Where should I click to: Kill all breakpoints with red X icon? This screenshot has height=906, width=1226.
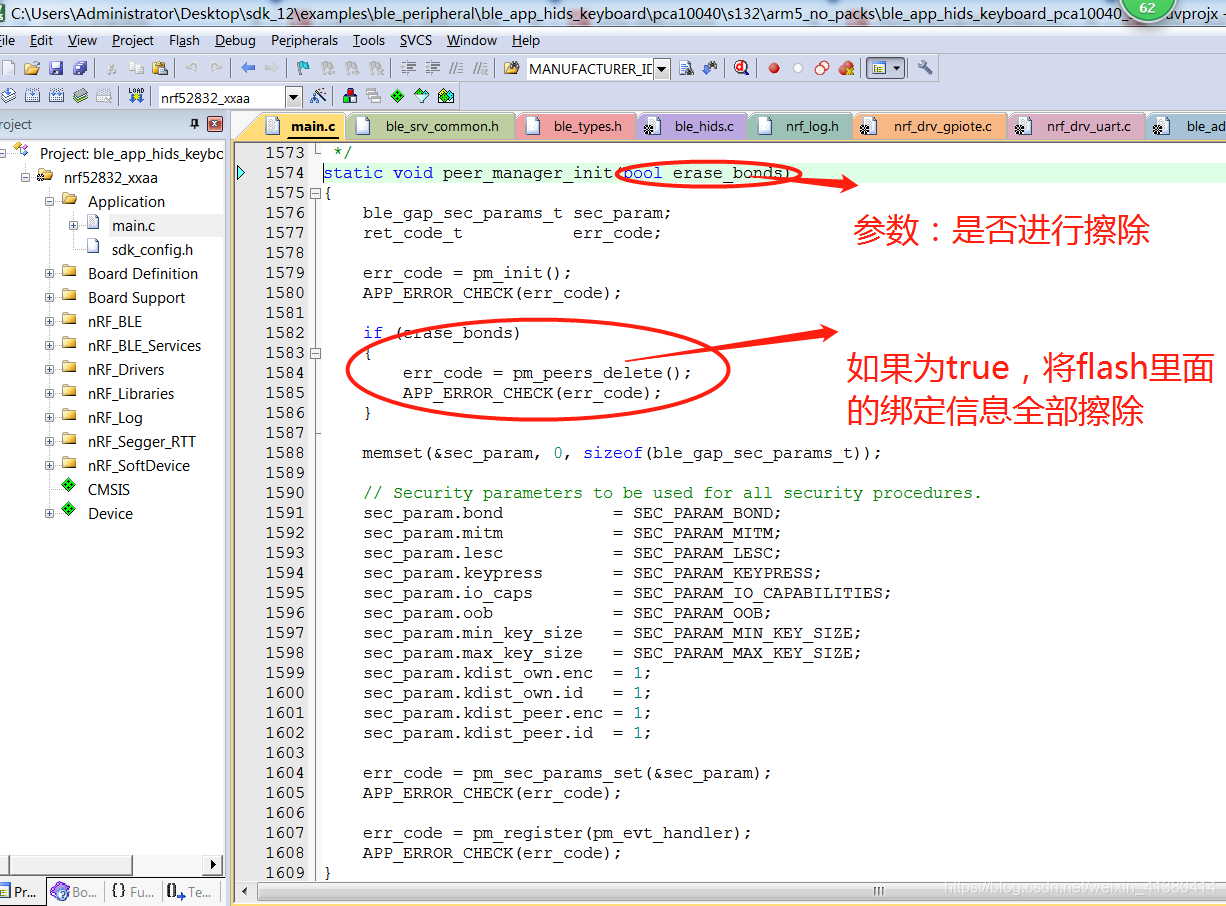click(846, 68)
